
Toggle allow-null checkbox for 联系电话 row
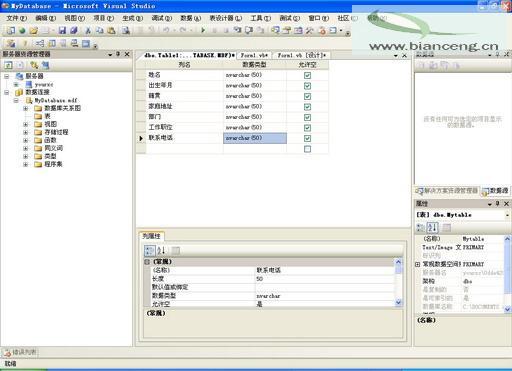[307, 138]
